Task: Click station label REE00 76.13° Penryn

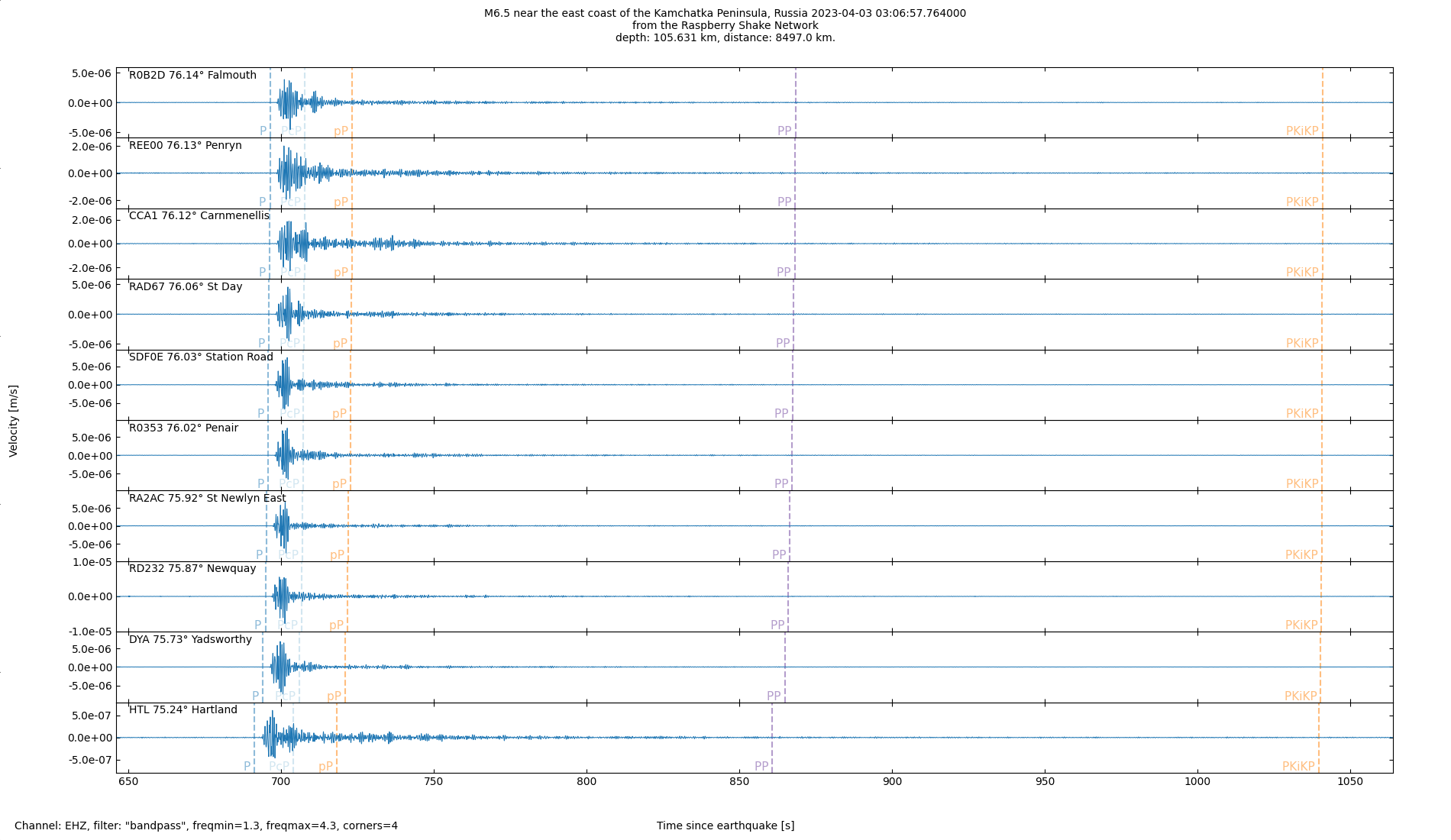Action: [186, 145]
